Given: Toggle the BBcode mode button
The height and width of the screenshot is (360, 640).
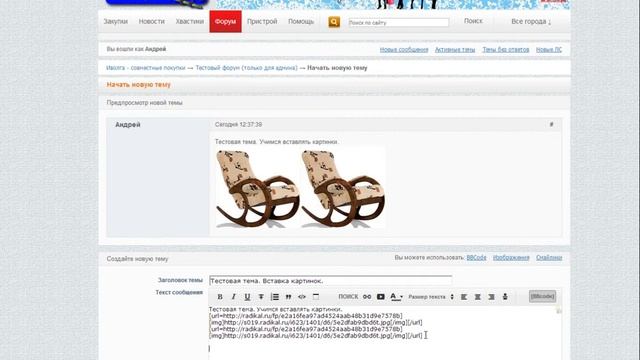Looking at the screenshot, I should (x=542, y=296).
